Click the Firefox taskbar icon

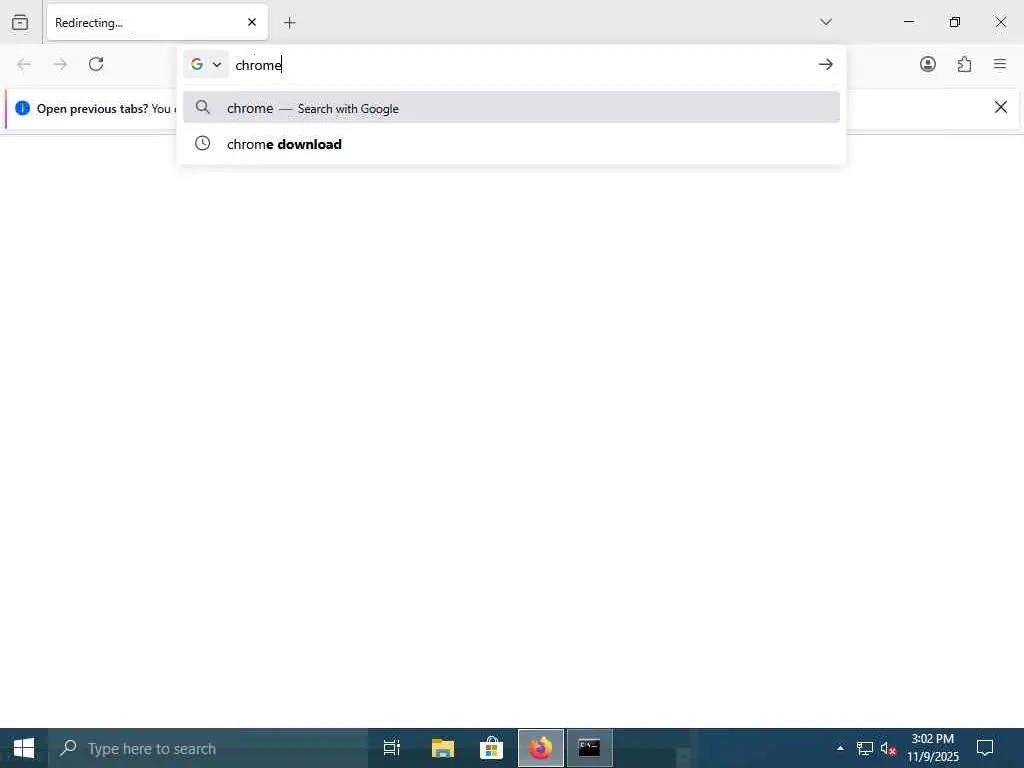(x=541, y=748)
